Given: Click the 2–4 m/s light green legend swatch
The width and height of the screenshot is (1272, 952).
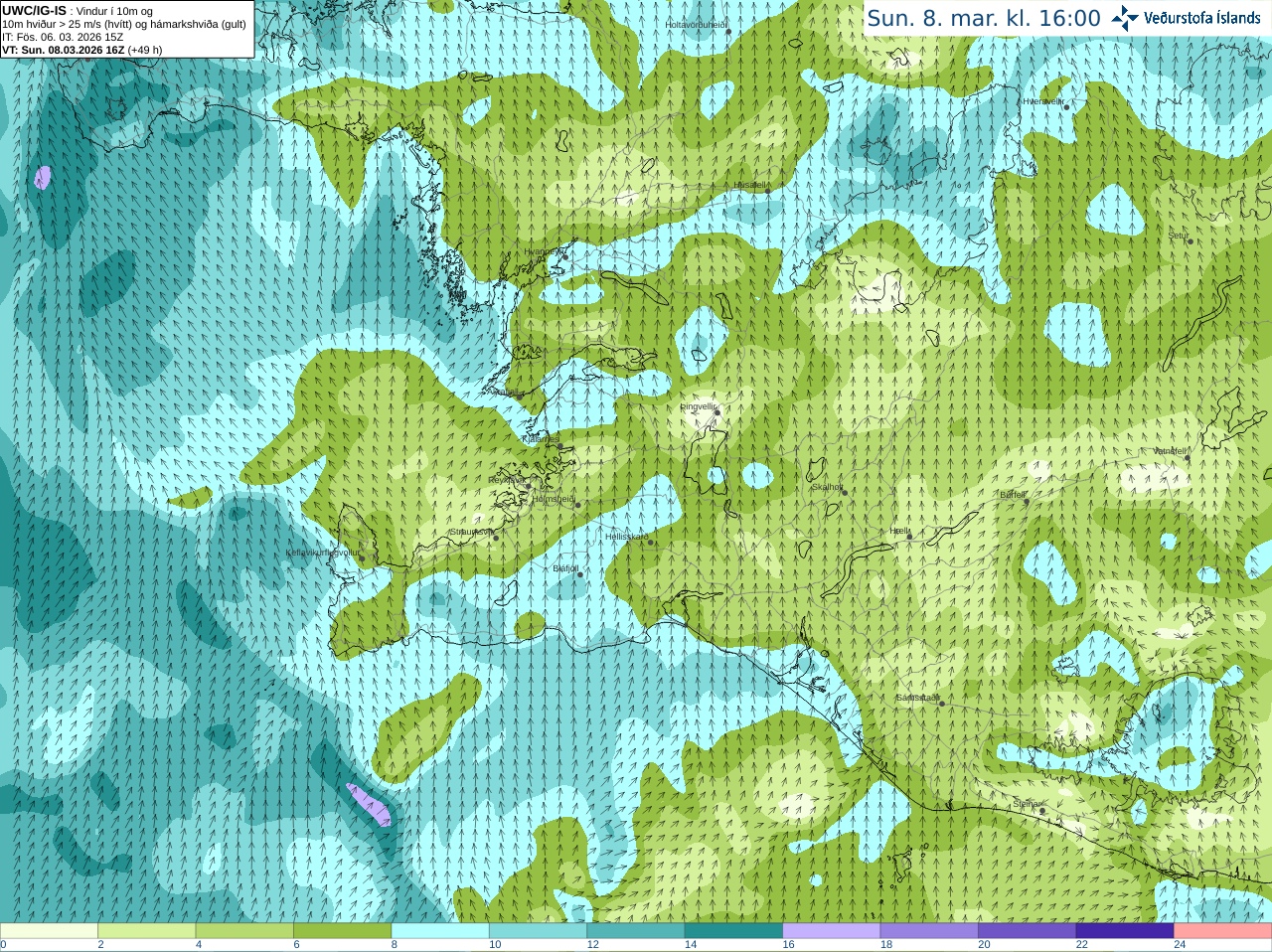Looking at the screenshot, I should [x=146, y=931].
